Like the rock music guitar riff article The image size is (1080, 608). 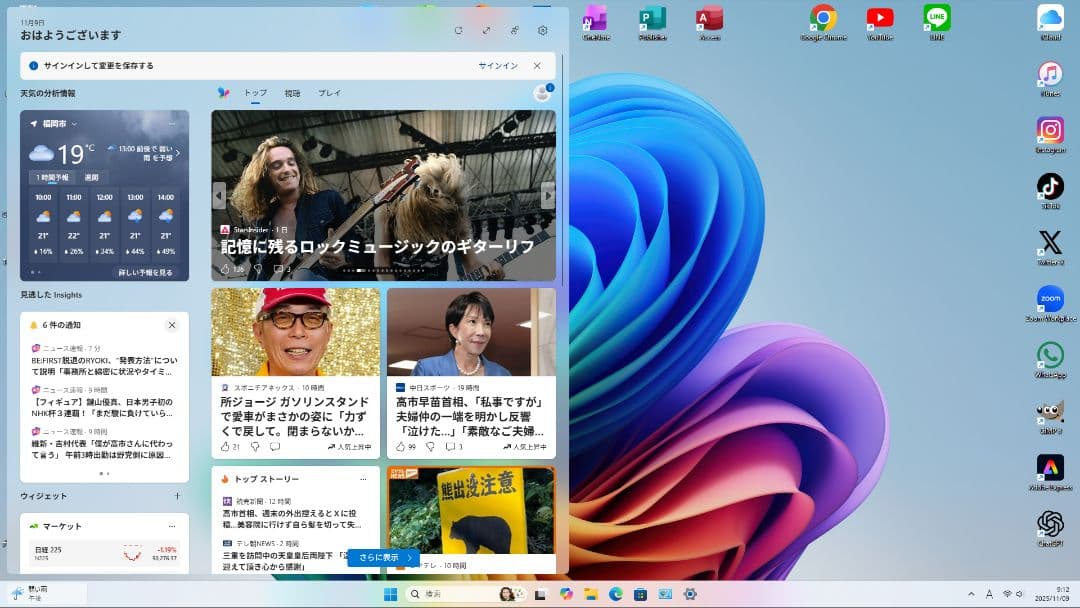tap(225, 266)
